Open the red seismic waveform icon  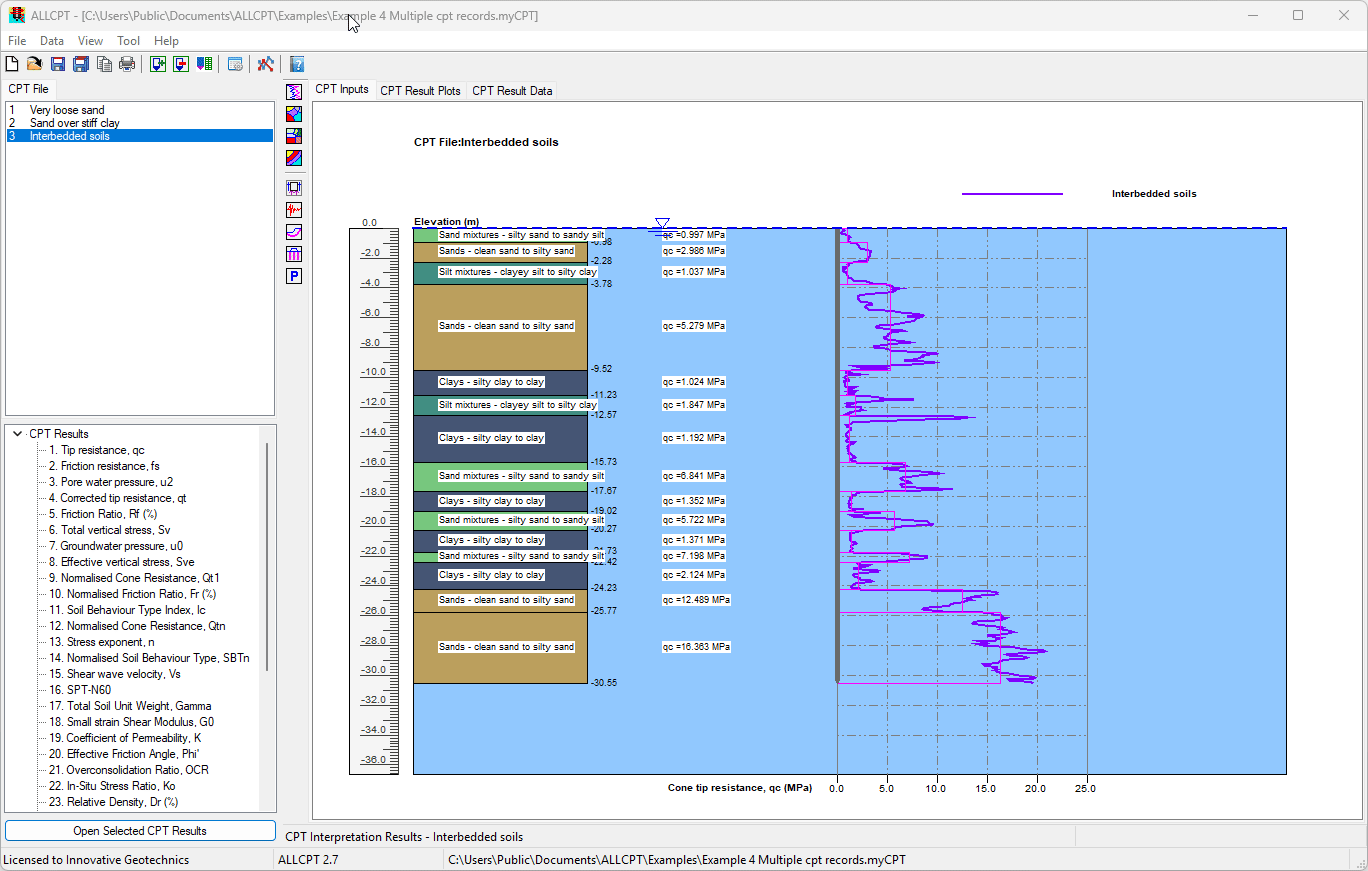(294, 210)
